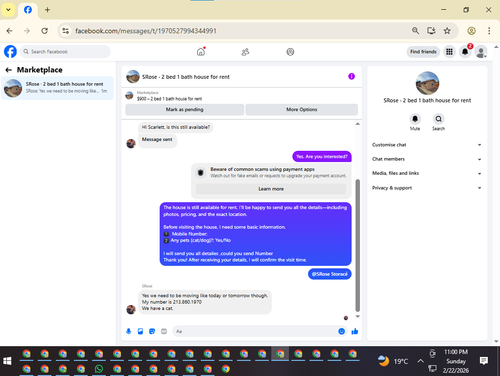Expand the Chat members section
Screen dimensions: 500x376
tap(427, 159)
